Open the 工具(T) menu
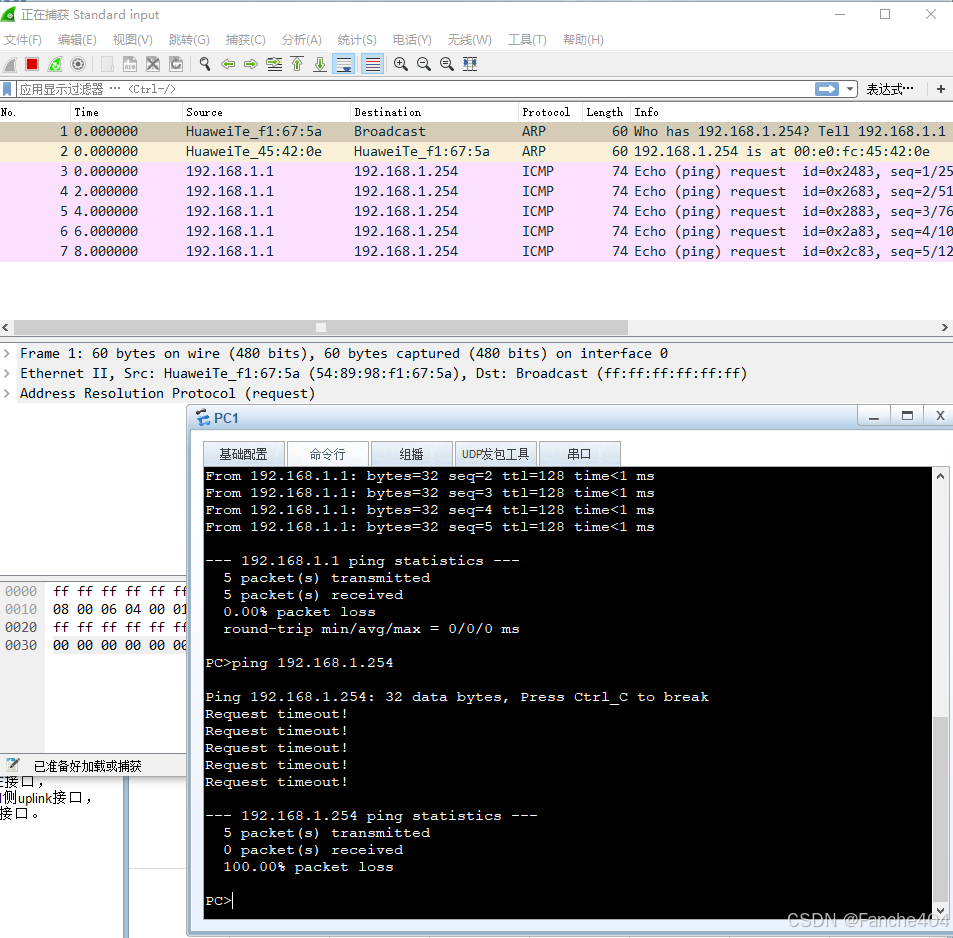Screen dimensions: 953x938 [x=527, y=40]
